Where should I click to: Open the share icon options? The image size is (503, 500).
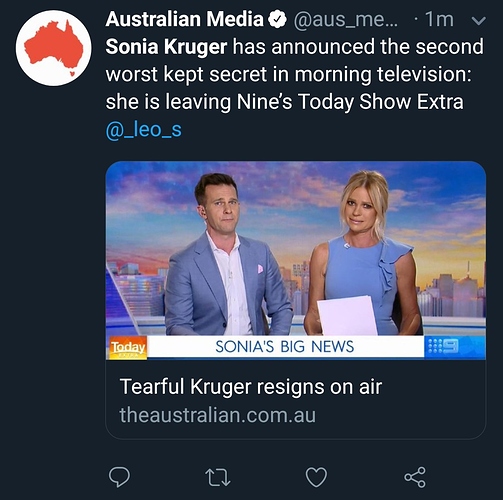pyautogui.click(x=415, y=477)
